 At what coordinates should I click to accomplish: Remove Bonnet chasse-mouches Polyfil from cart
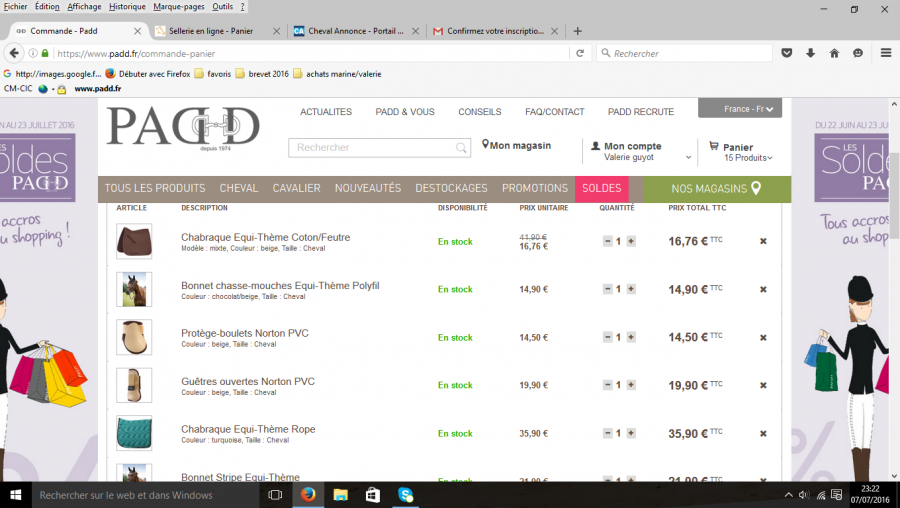[x=763, y=289]
